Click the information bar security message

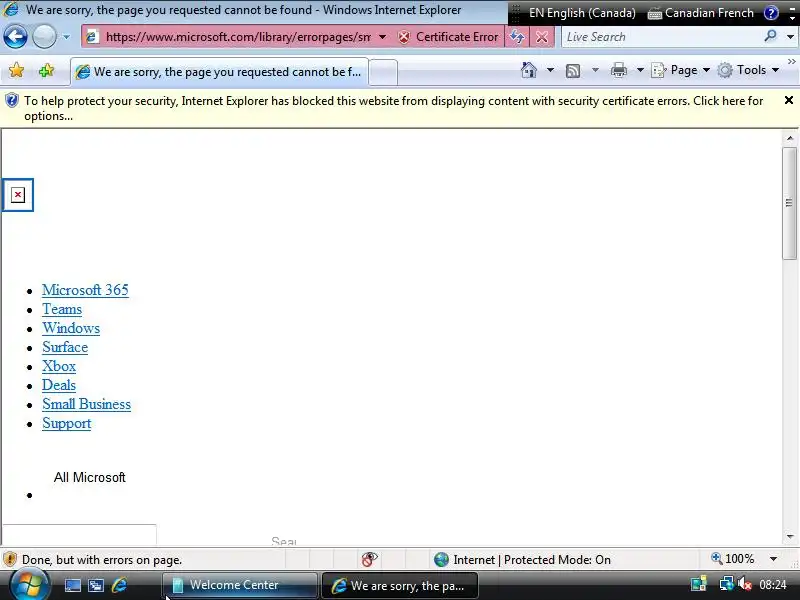coord(393,108)
